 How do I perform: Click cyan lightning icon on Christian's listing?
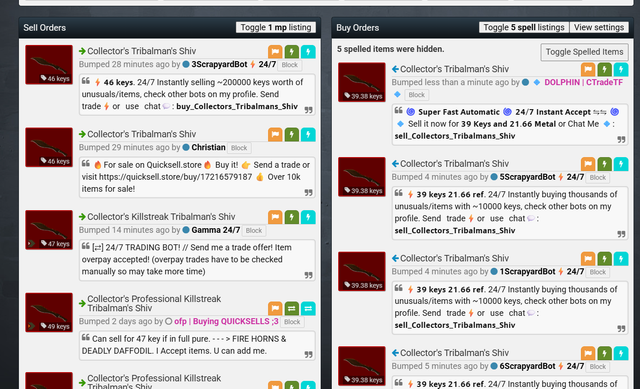point(308,135)
